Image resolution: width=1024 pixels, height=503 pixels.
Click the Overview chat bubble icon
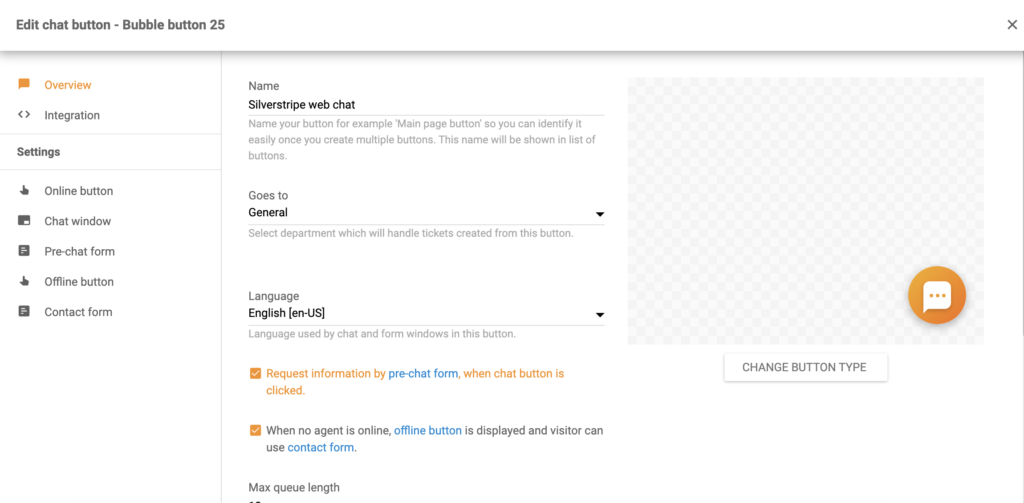click(x=24, y=85)
